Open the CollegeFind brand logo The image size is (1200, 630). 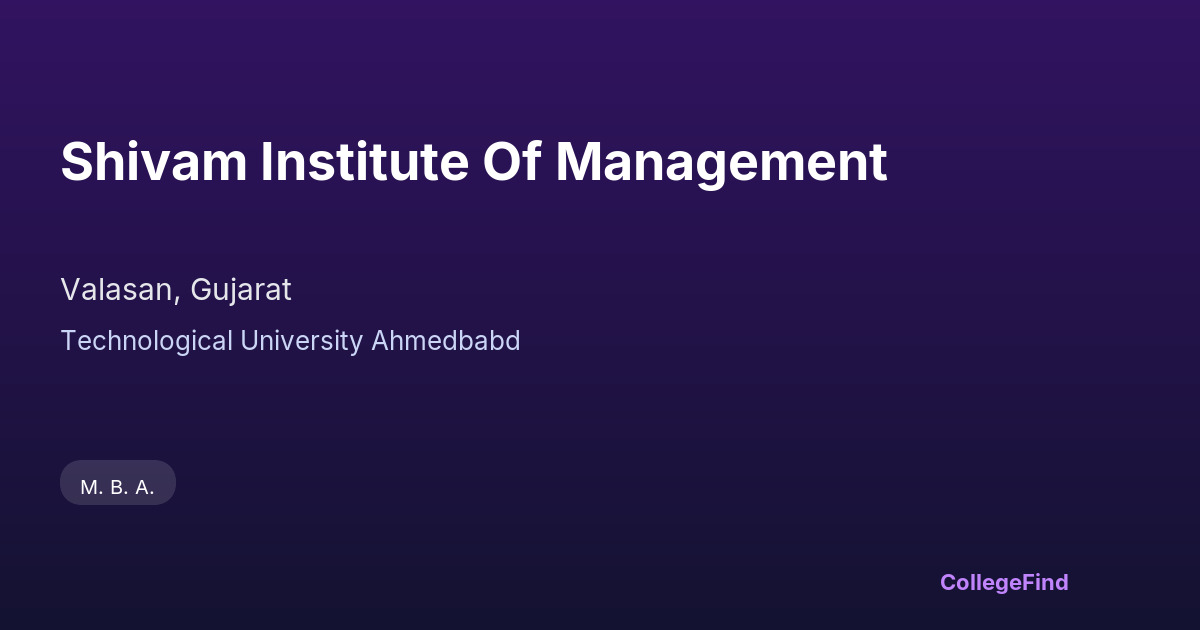pyautogui.click(x=1004, y=582)
